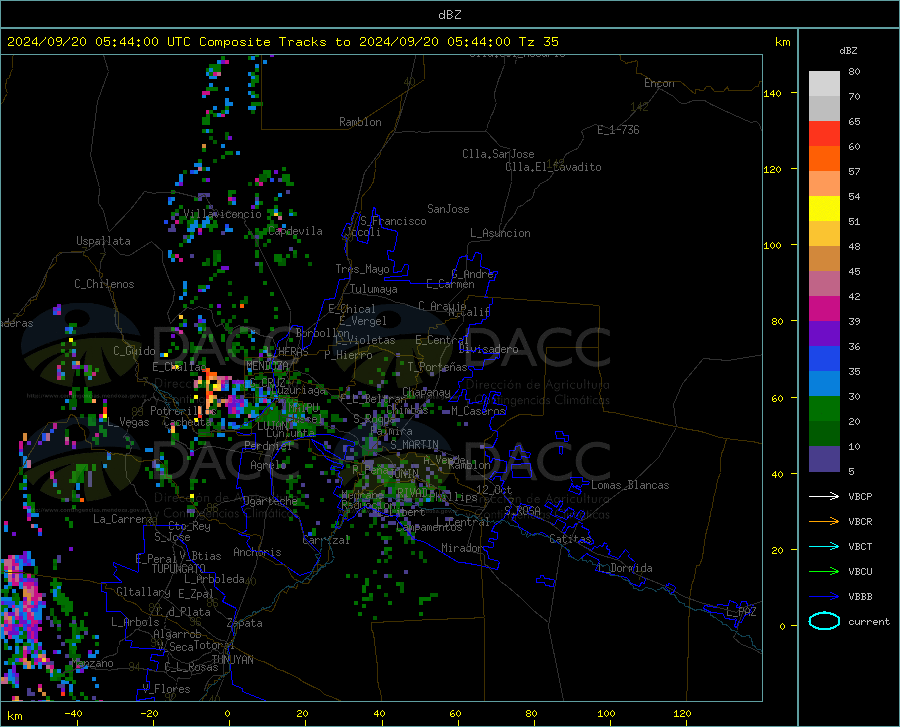Click the 'Tz 35' text in header line
Screen dimensions: 900x727
[538, 42]
